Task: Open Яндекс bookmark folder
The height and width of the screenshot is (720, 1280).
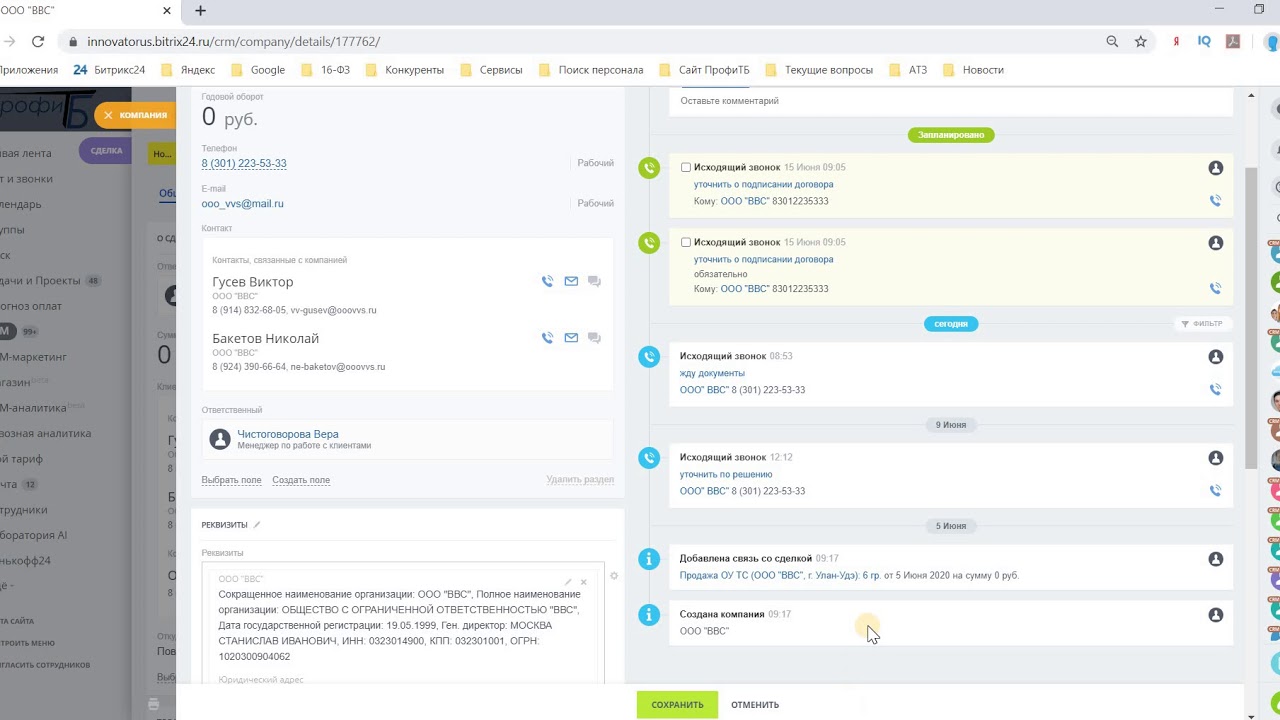Action: click(x=188, y=70)
